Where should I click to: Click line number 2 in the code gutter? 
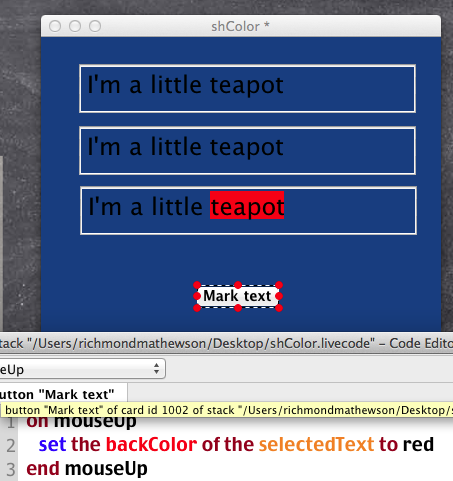click(11, 445)
